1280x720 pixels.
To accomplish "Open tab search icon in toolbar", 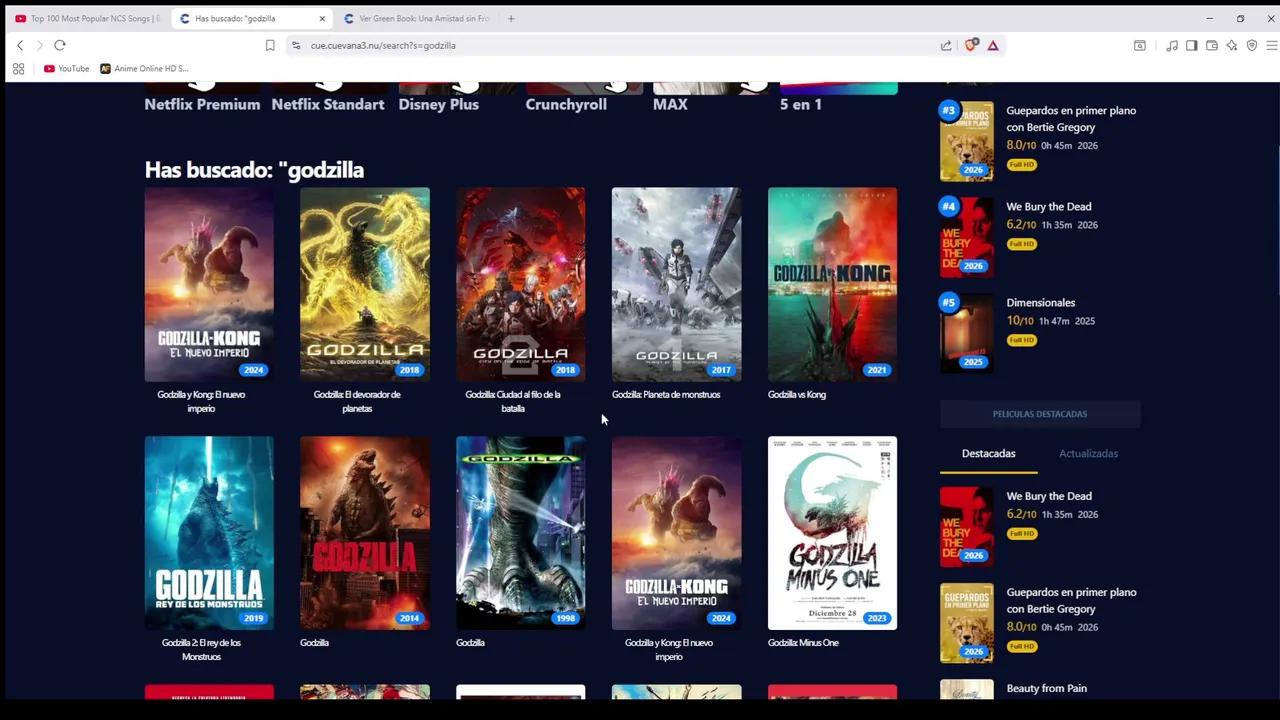I will click(x=1139, y=45).
